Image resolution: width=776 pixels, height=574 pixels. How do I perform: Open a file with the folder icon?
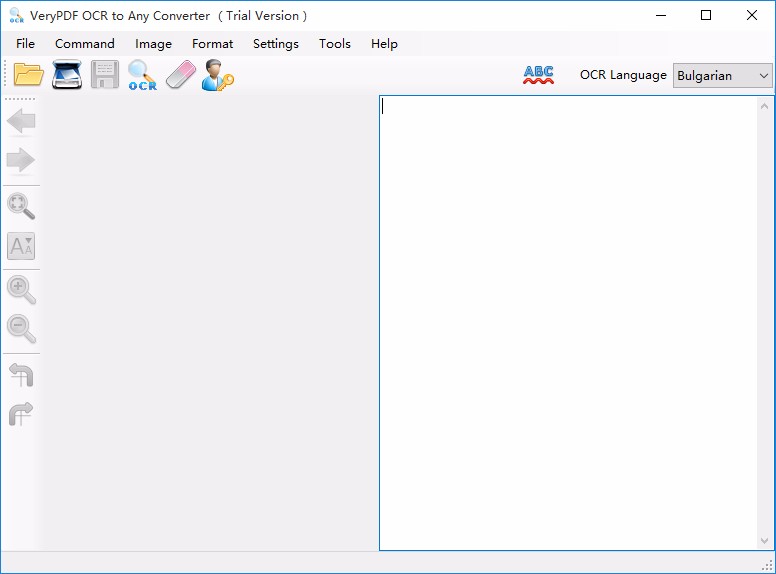click(x=29, y=75)
